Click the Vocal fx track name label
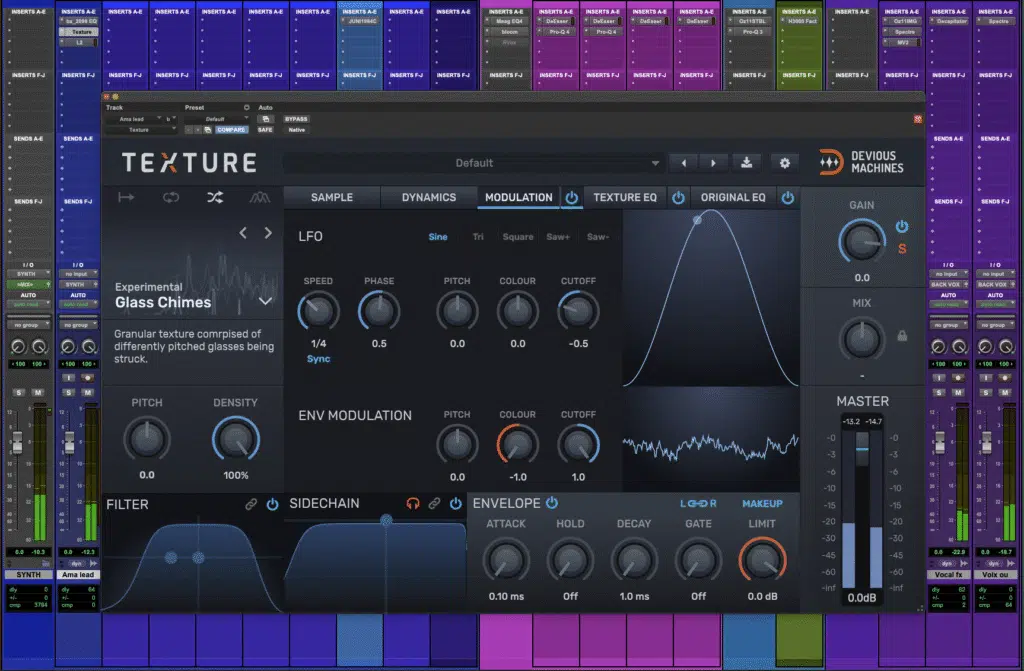 pos(948,575)
